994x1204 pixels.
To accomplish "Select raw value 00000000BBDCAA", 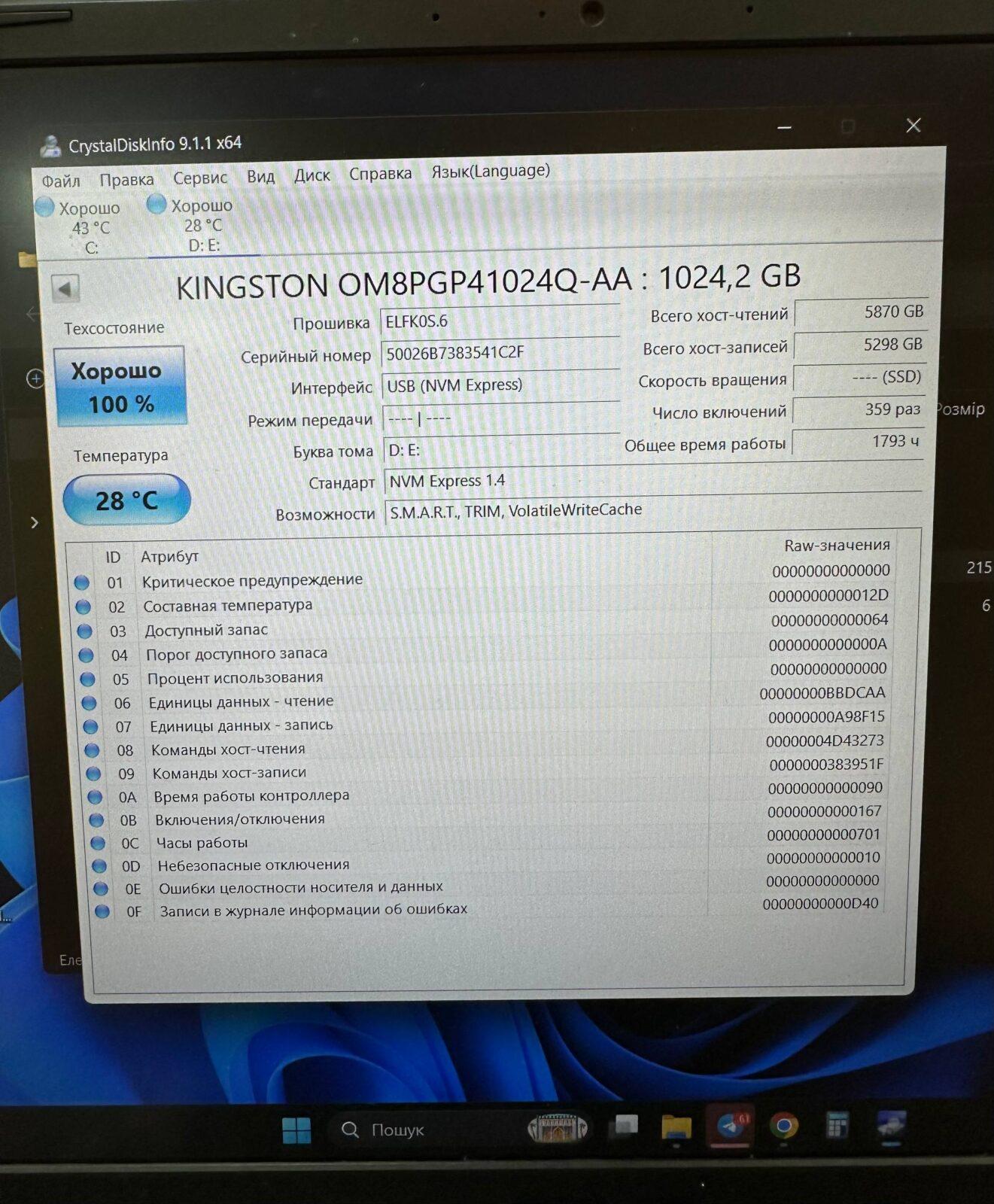I will (x=822, y=692).
